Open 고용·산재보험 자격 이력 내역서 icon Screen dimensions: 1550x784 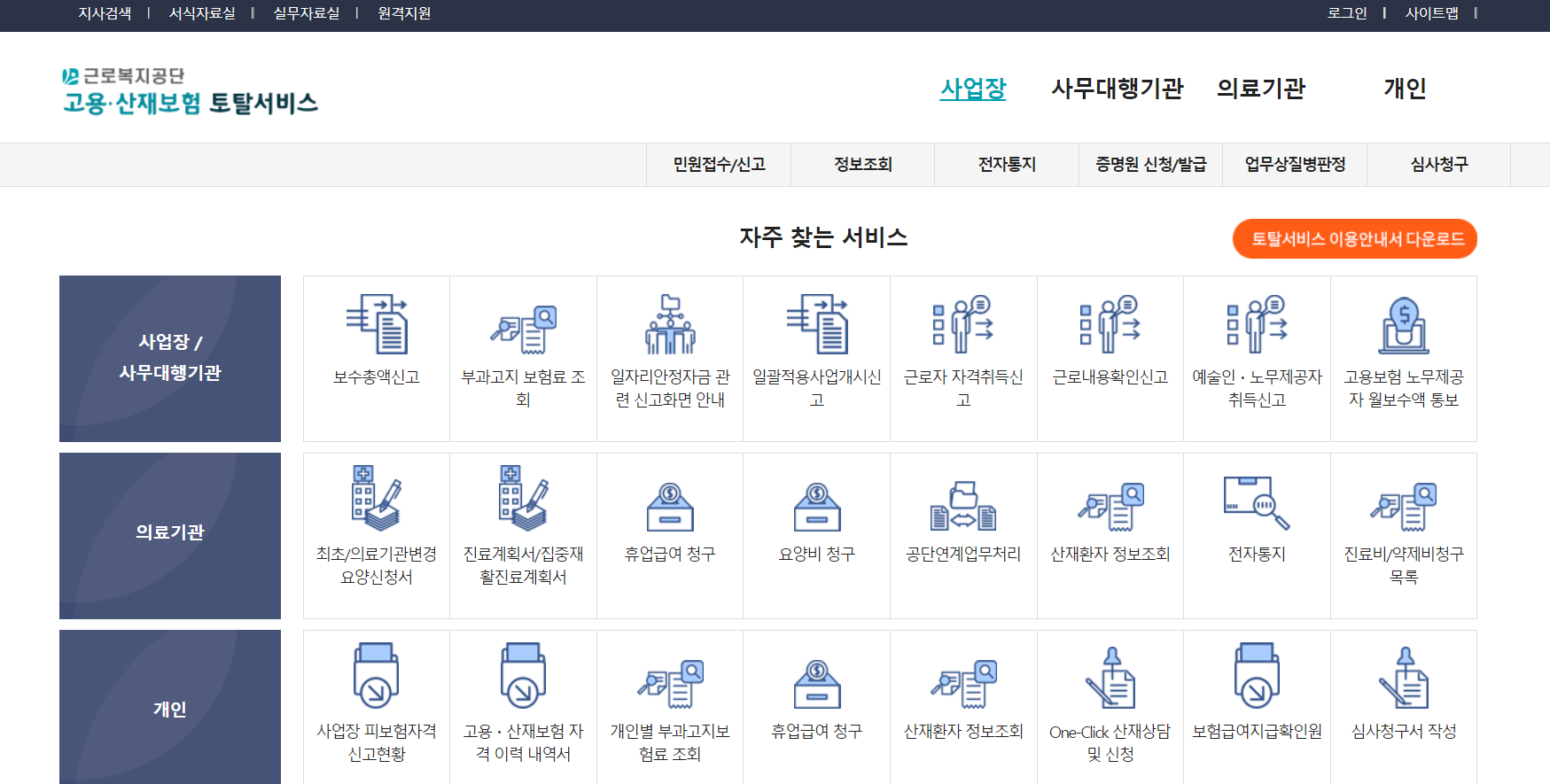tap(523, 676)
